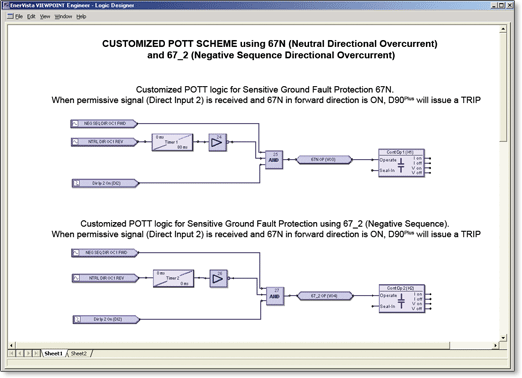Switch to the Sheet2 tab
The height and width of the screenshot is (378, 522).
(x=79, y=353)
